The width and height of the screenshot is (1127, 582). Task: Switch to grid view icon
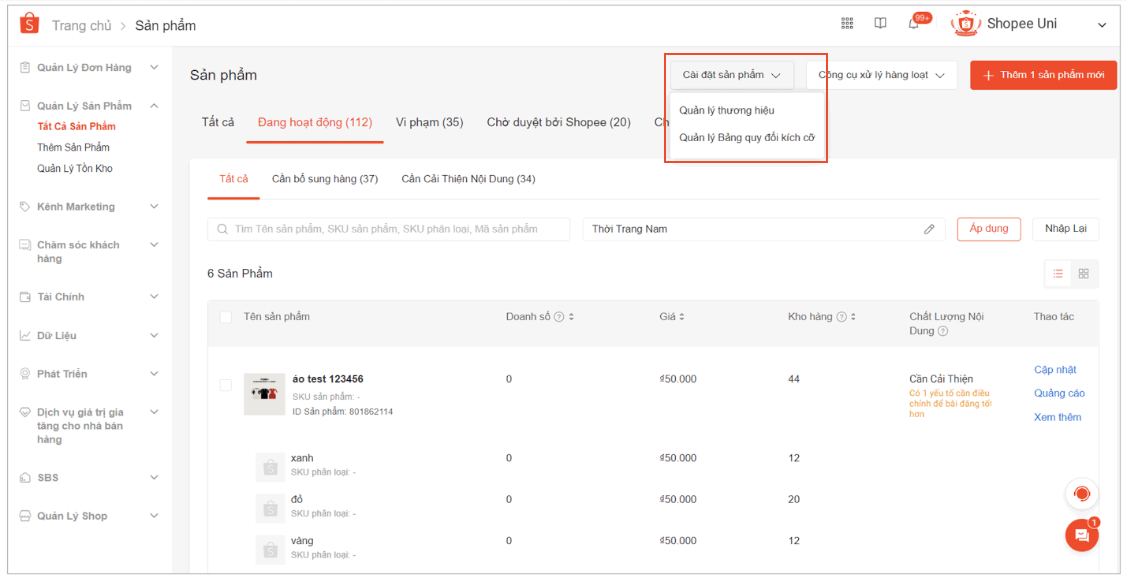pos(1084,274)
